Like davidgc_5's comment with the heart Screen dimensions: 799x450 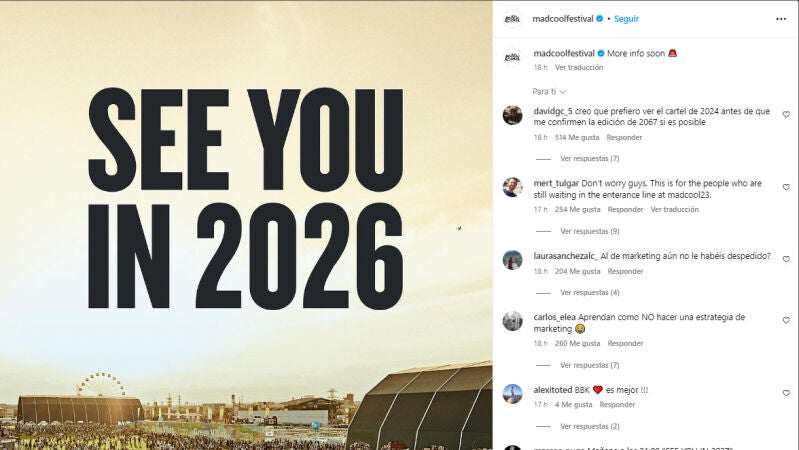pos(786,114)
